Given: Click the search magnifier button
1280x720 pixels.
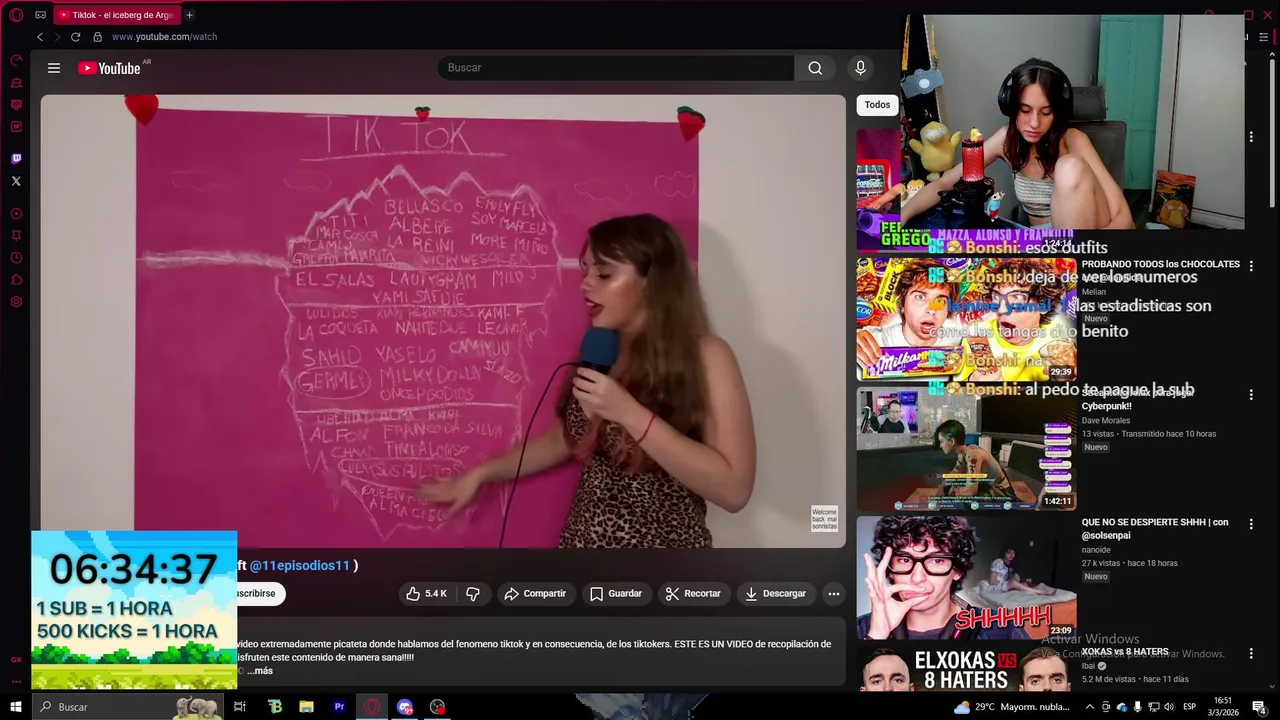Looking at the screenshot, I should 815,68.
